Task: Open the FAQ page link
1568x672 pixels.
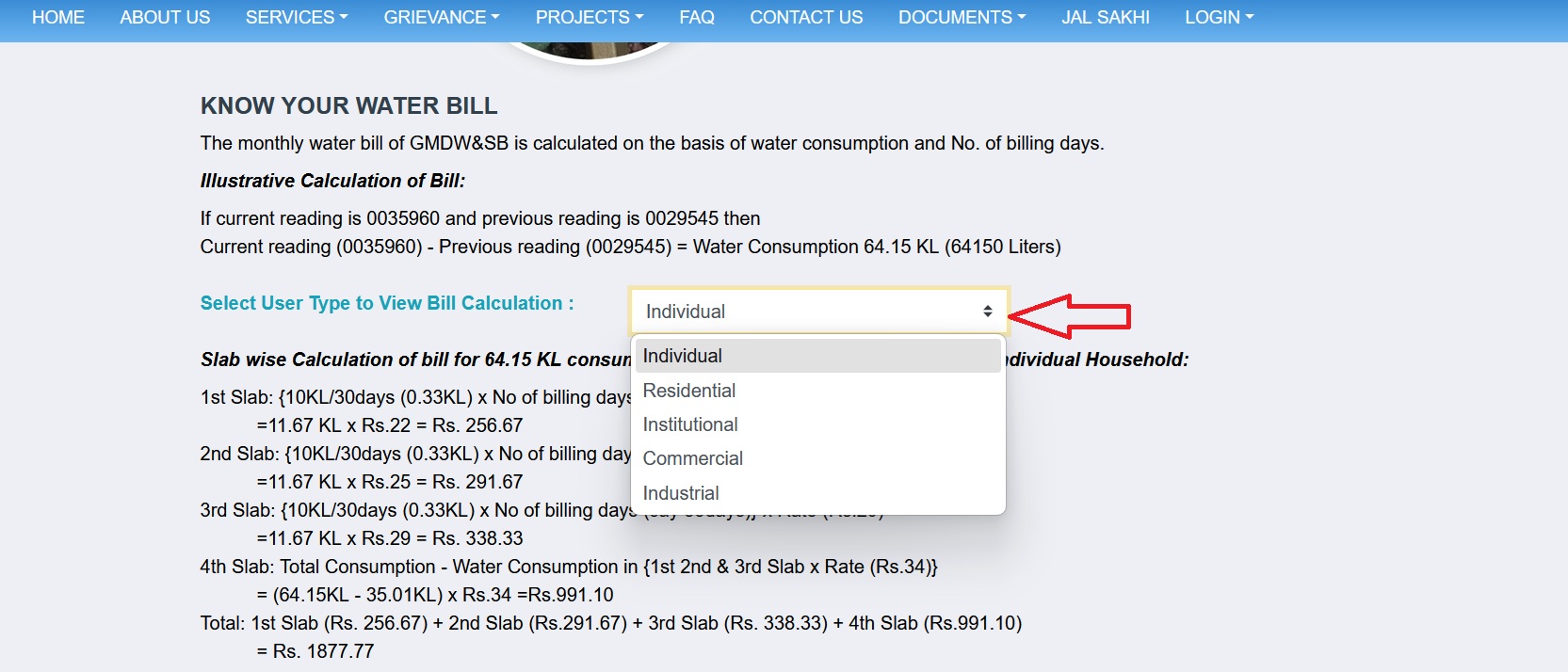Action: click(697, 18)
